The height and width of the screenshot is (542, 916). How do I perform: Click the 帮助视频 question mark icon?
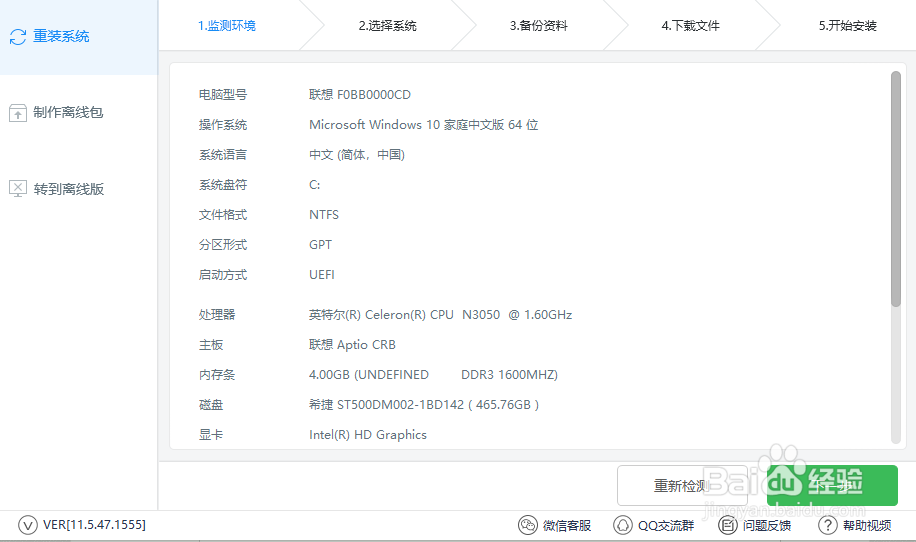827,525
